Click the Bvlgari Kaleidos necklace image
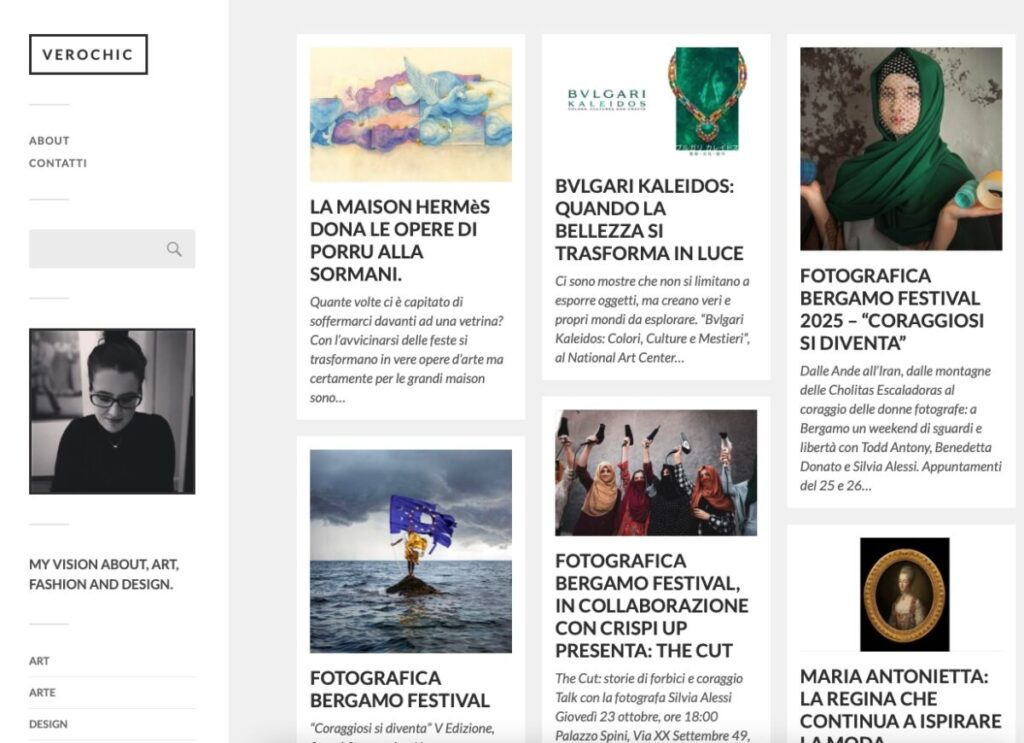Image resolution: width=1024 pixels, height=743 pixels. click(656, 101)
